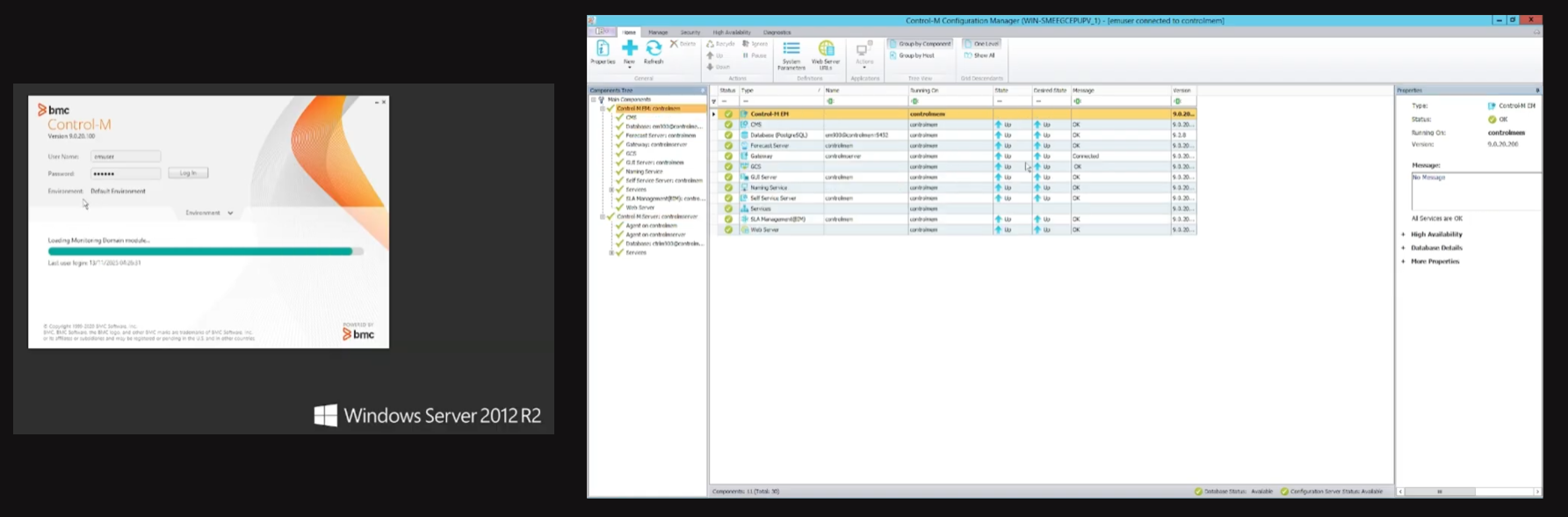1568x517 pixels.
Task: Select Forecast Server tree item
Action: pyautogui.click(x=661, y=135)
